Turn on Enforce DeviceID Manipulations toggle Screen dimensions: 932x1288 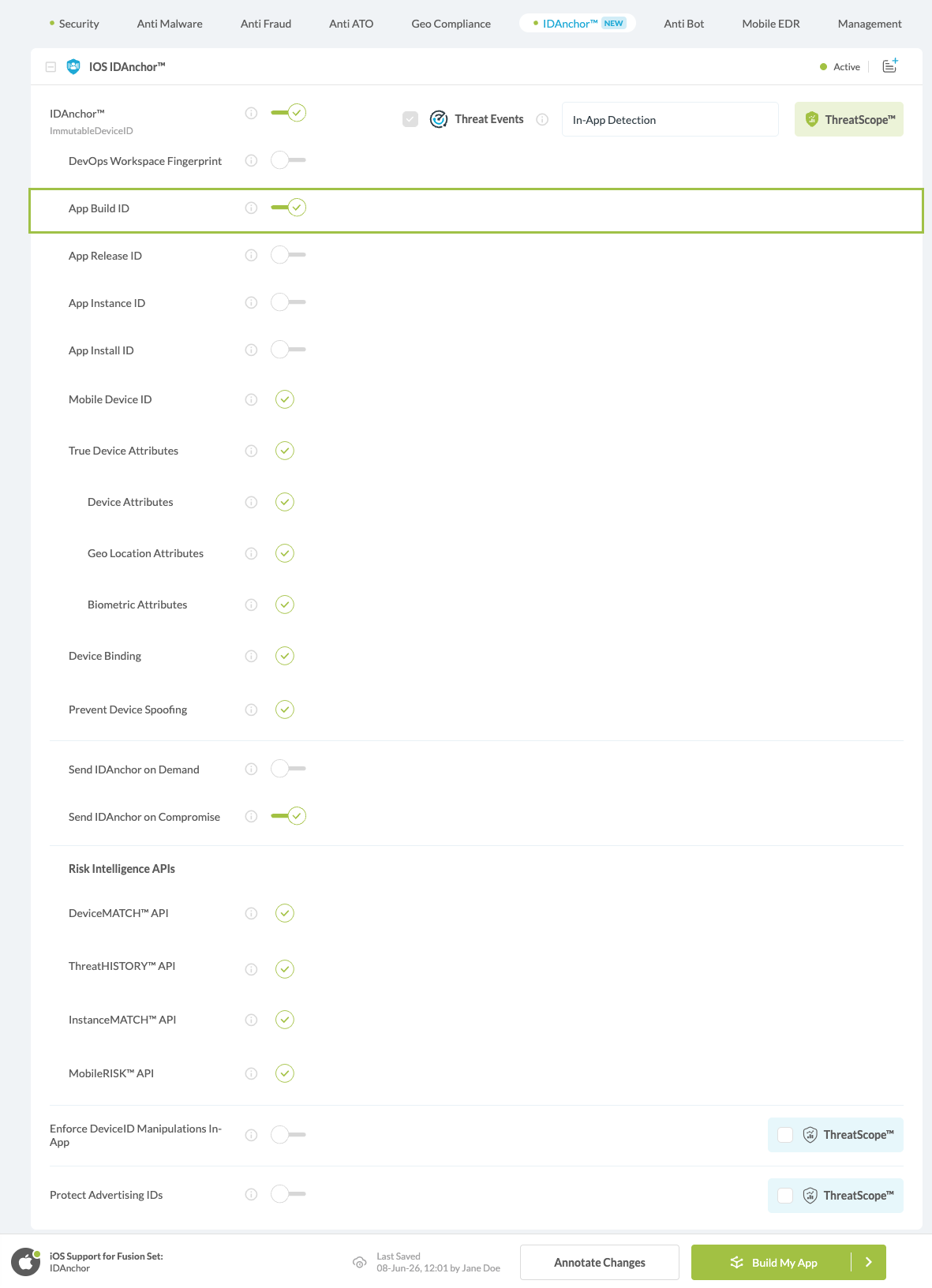(288, 1135)
